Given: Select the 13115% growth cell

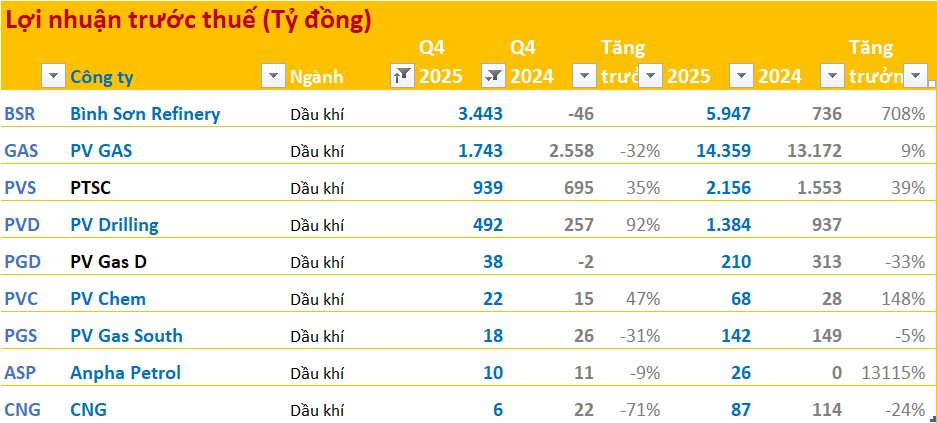Looking at the screenshot, I should pyautogui.click(x=893, y=373).
